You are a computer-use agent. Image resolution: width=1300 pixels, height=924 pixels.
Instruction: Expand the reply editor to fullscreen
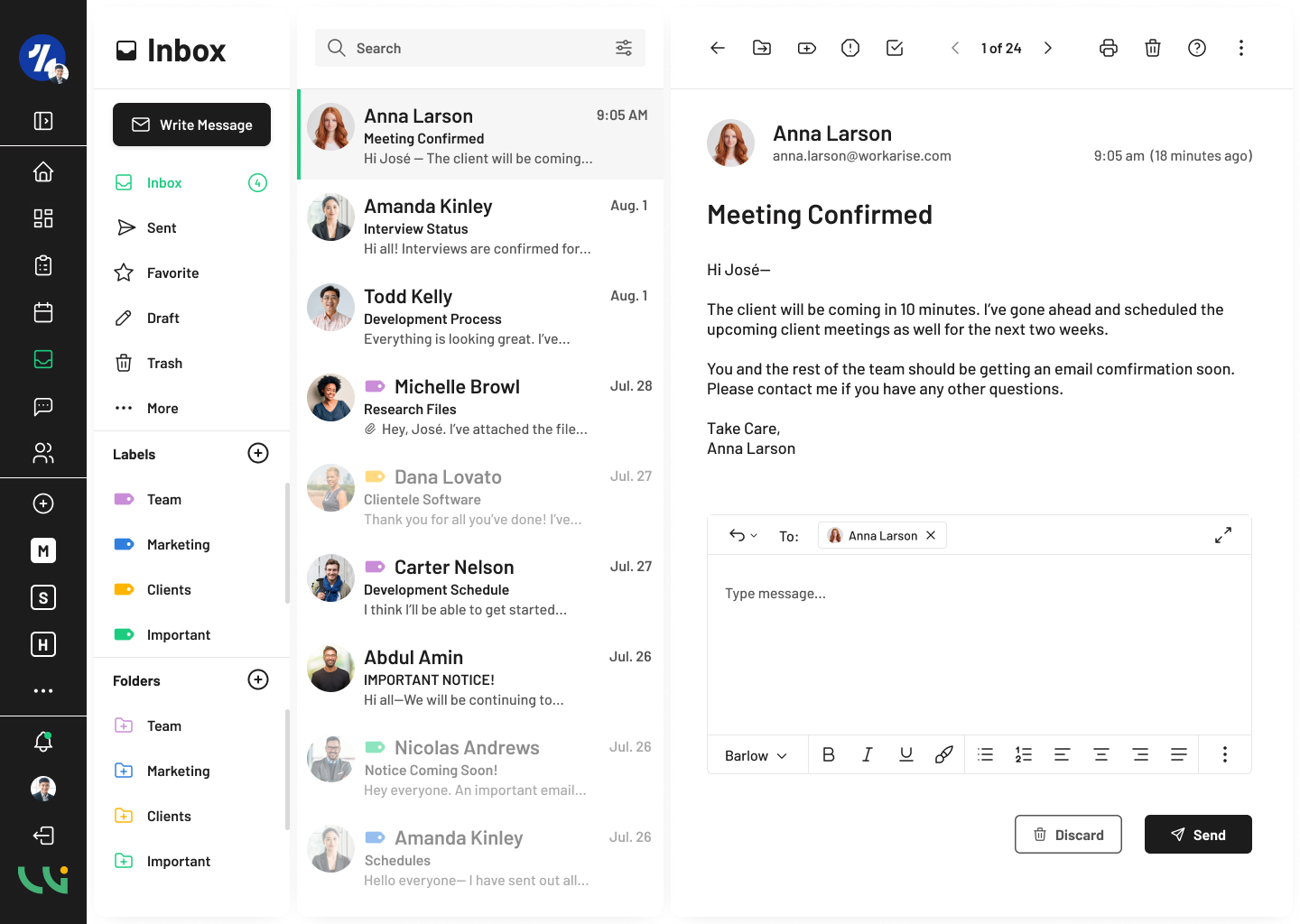click(x=1222, y=536)
